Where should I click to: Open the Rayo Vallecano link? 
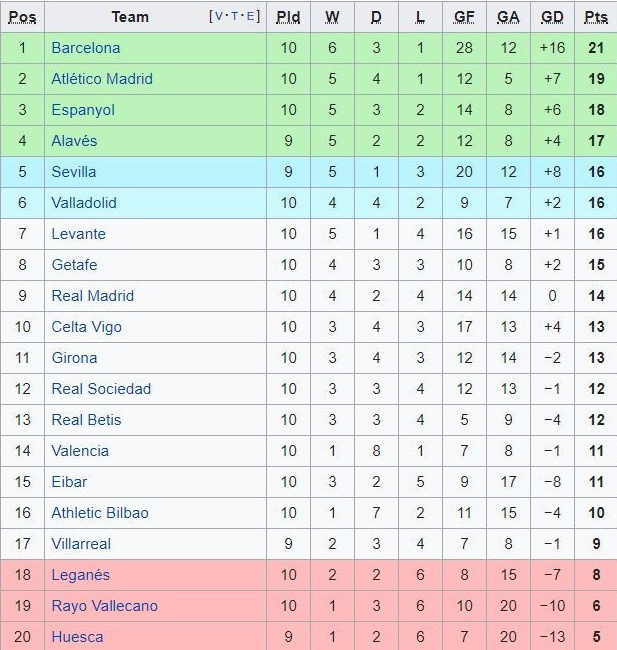point(104,606)
